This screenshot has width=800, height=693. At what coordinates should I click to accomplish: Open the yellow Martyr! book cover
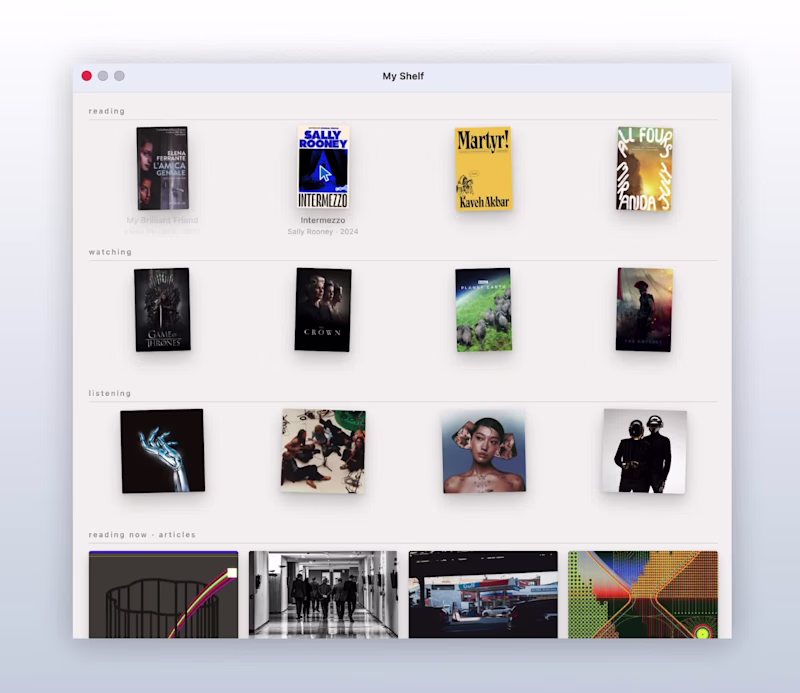pyautogui.click(x=484, y=168)
